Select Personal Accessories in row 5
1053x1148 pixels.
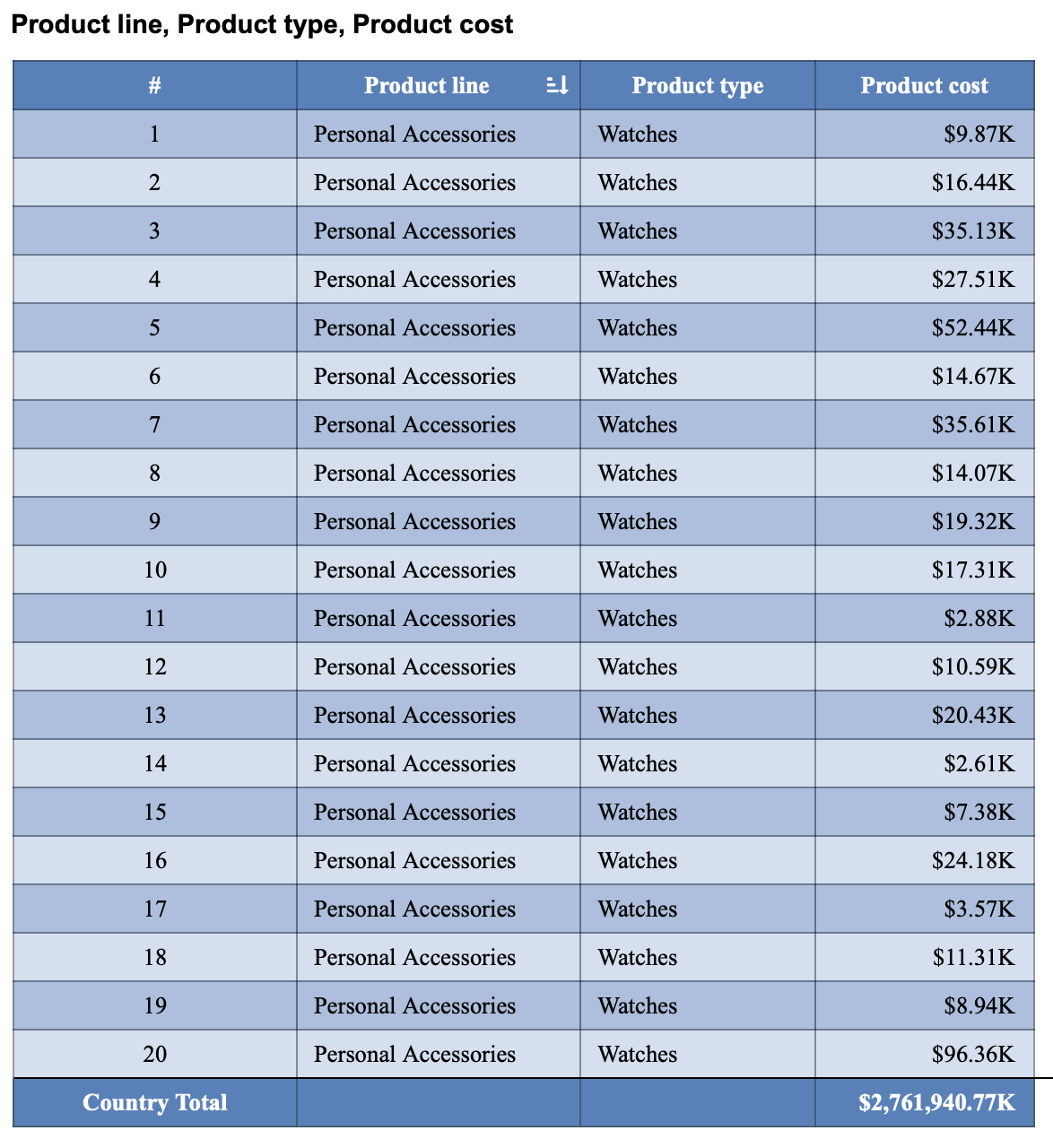[414, 328]
